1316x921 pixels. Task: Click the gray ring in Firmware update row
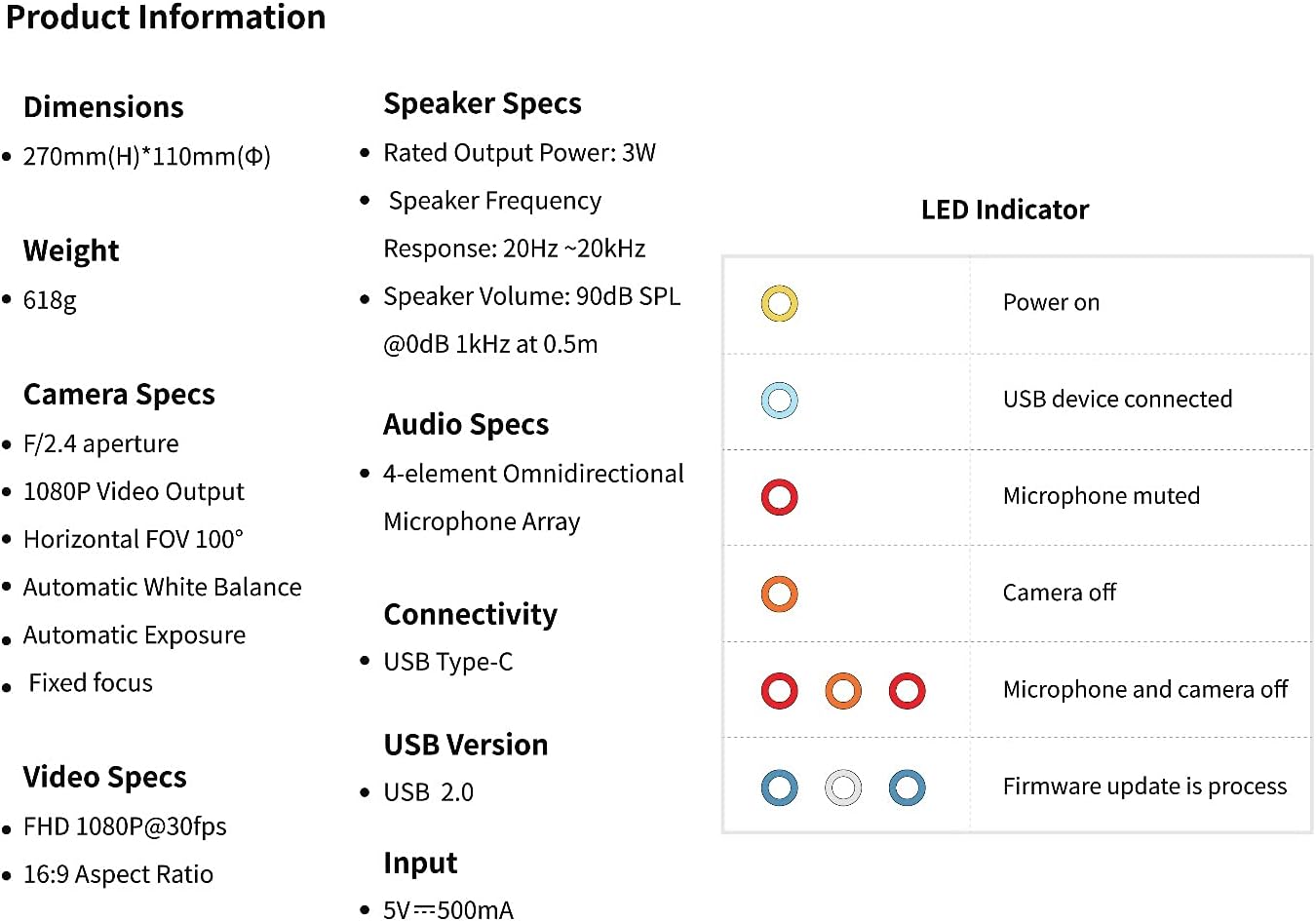pyautogui.click(x=843, y=787)
